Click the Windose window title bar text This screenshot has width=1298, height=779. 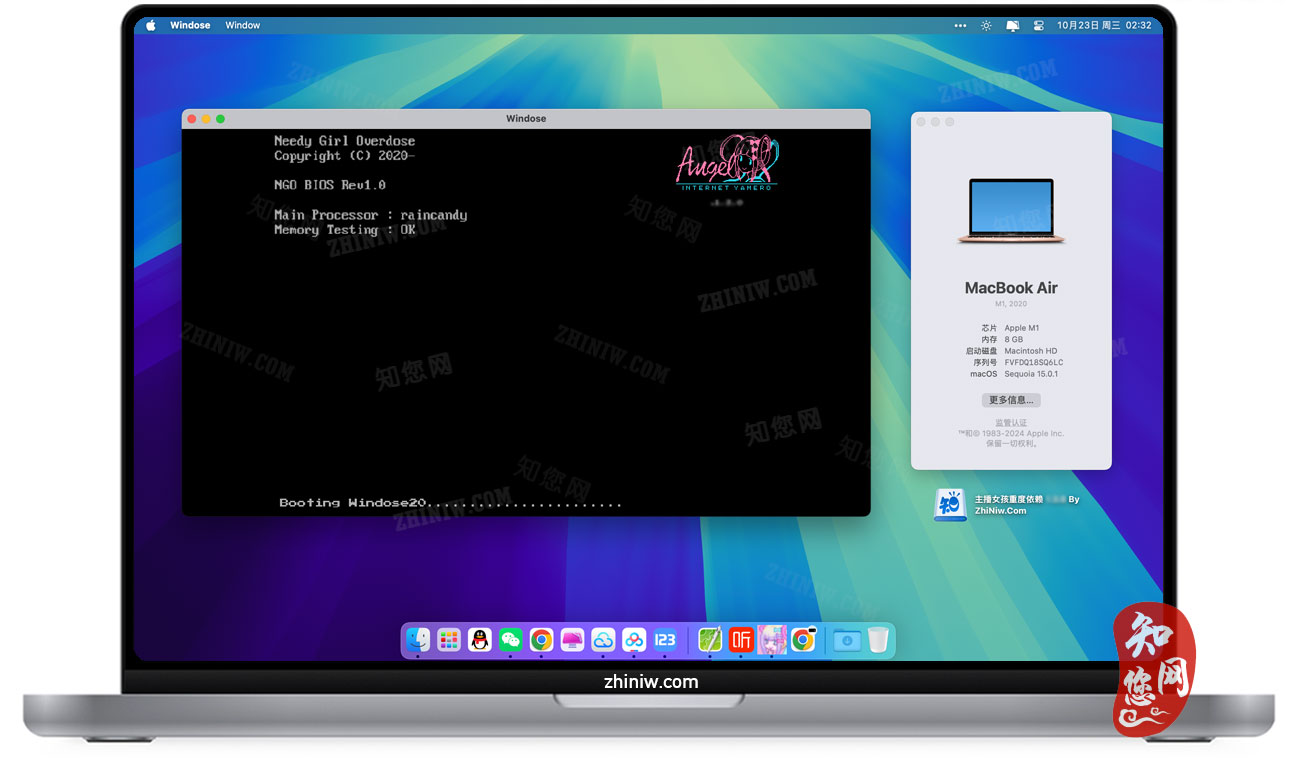(526, 118)
